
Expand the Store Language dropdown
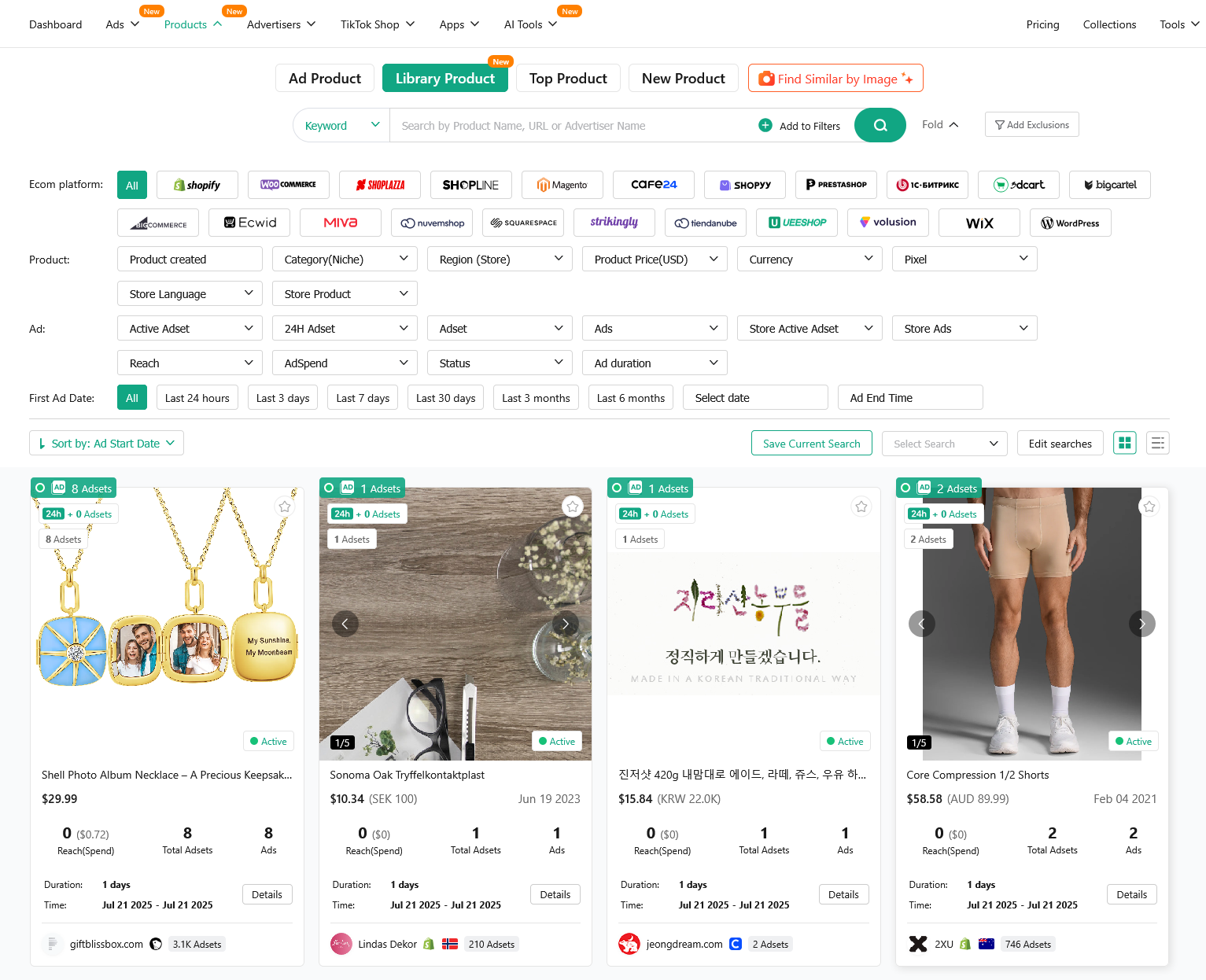190,293
